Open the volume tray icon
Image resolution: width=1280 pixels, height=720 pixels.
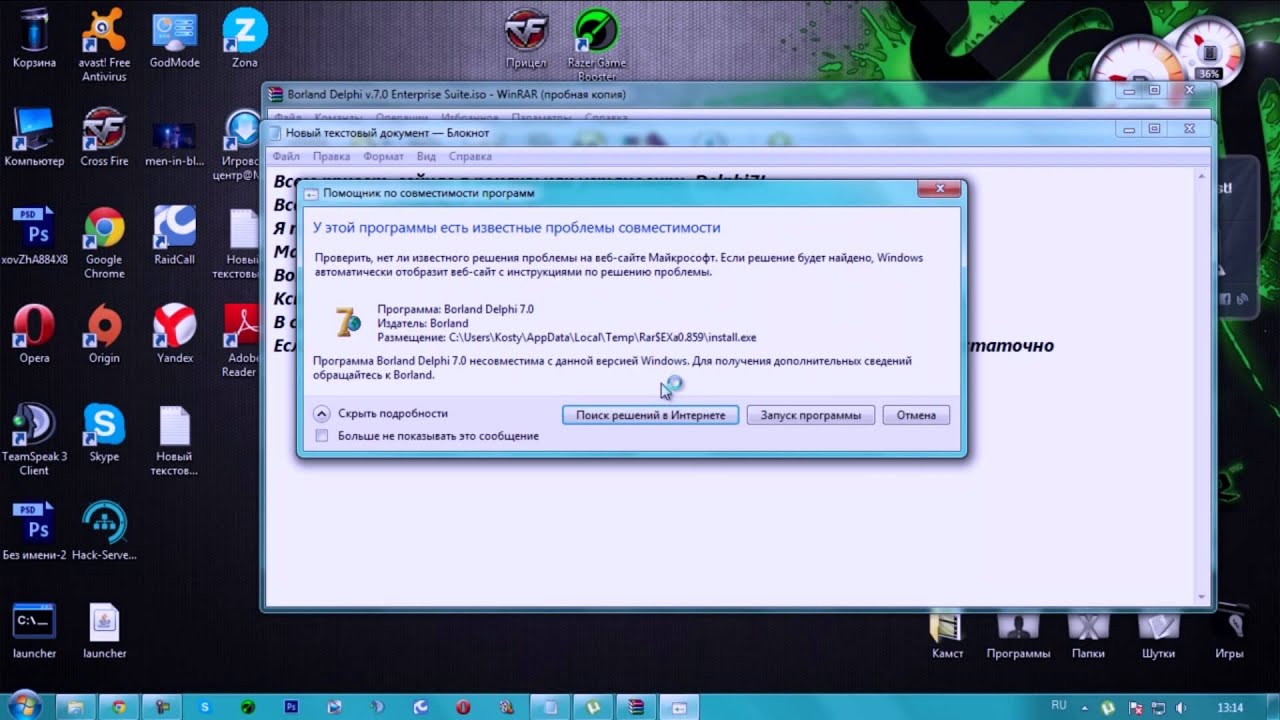[1181, 707]
